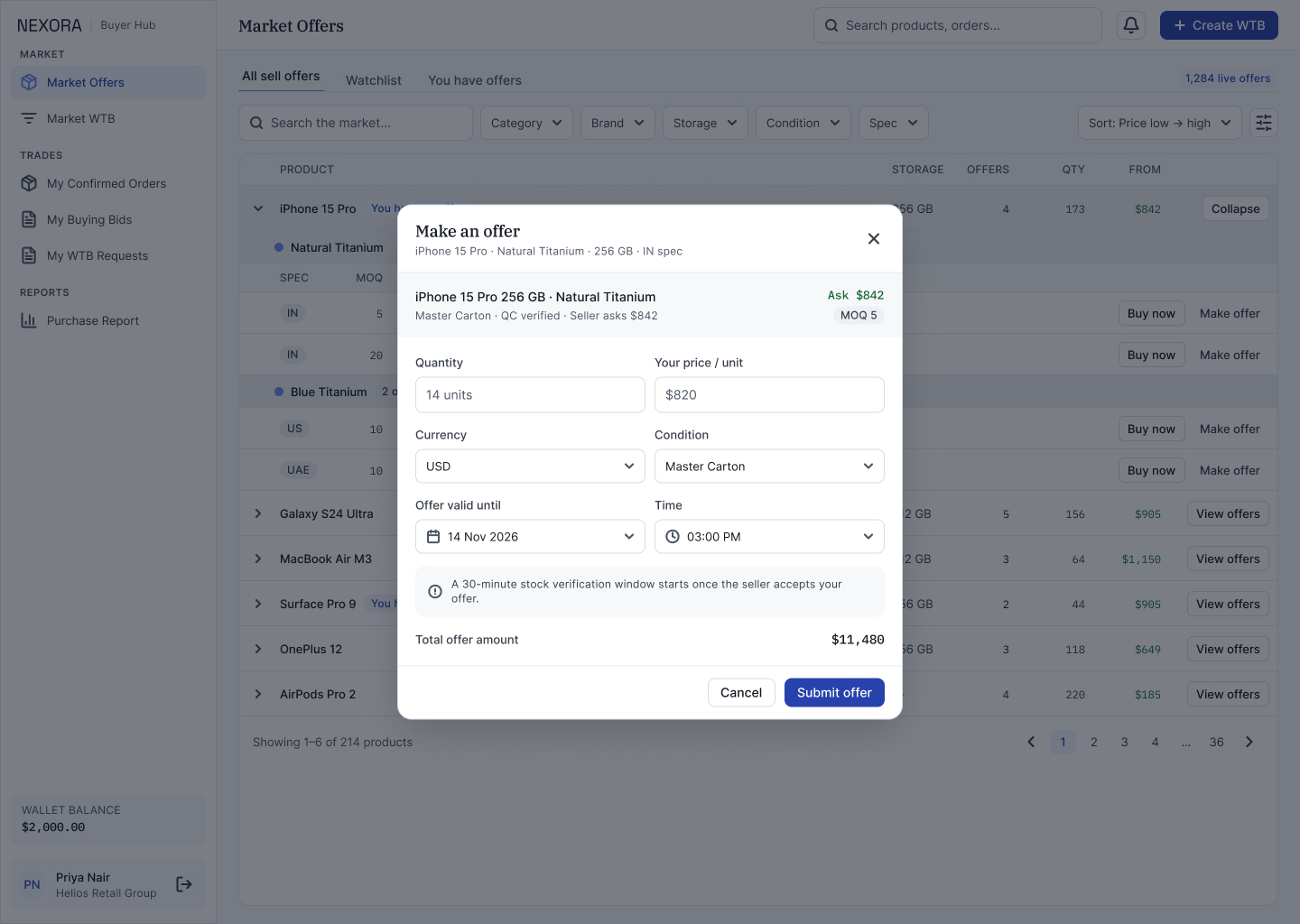Click My Confirmed Orders package icon

point(29,183)
